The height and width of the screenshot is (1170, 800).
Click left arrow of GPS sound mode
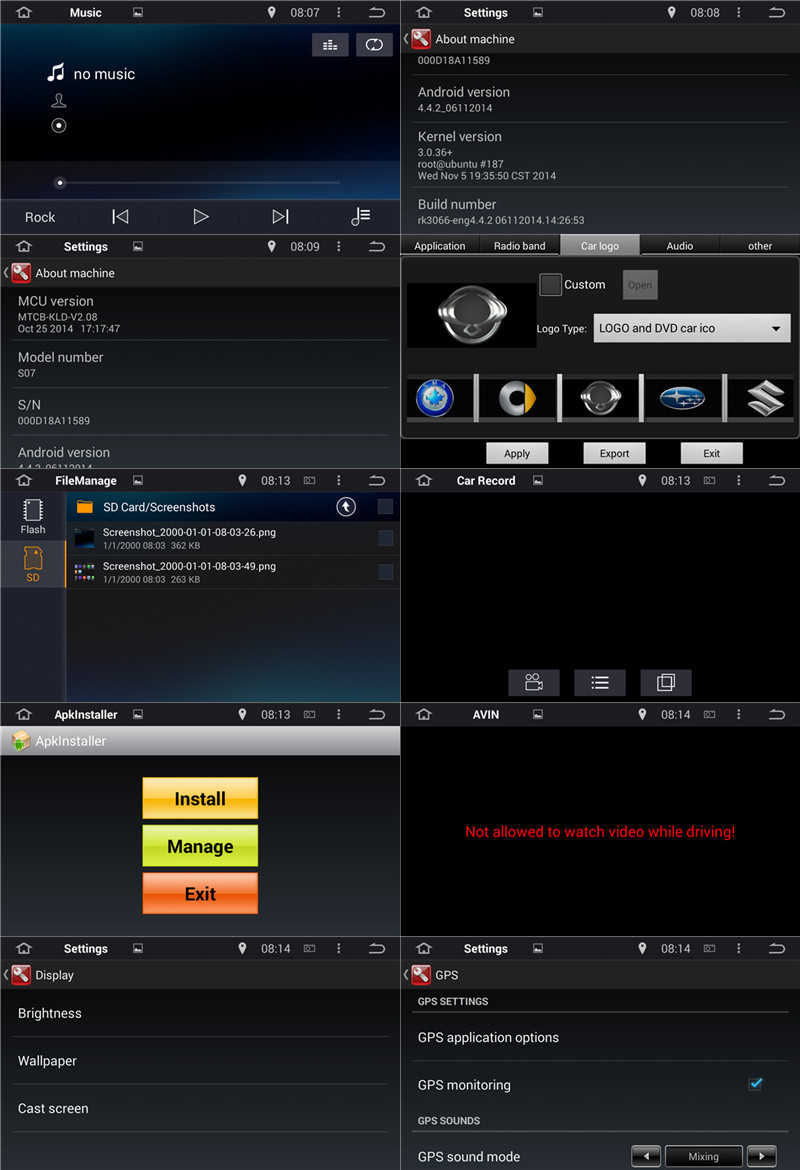point(646,1156)
